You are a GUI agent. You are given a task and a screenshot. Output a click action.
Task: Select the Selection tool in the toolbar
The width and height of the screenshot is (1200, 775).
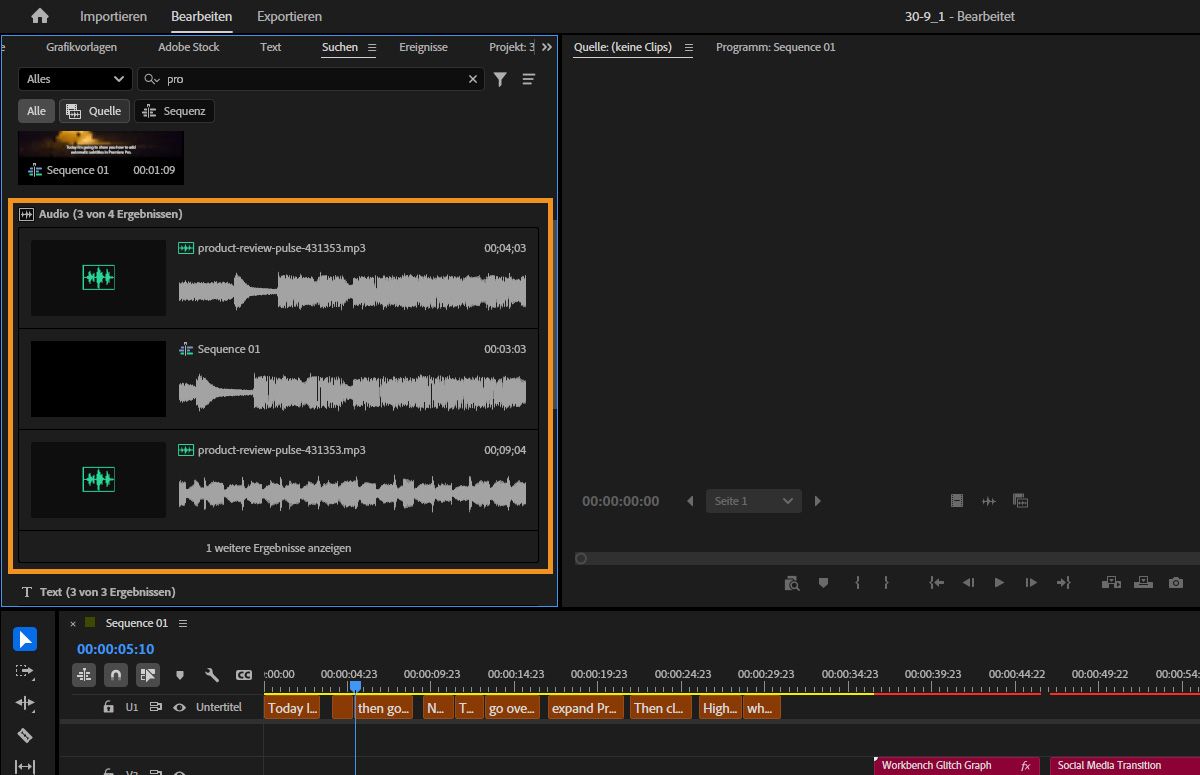coord(25,638)
